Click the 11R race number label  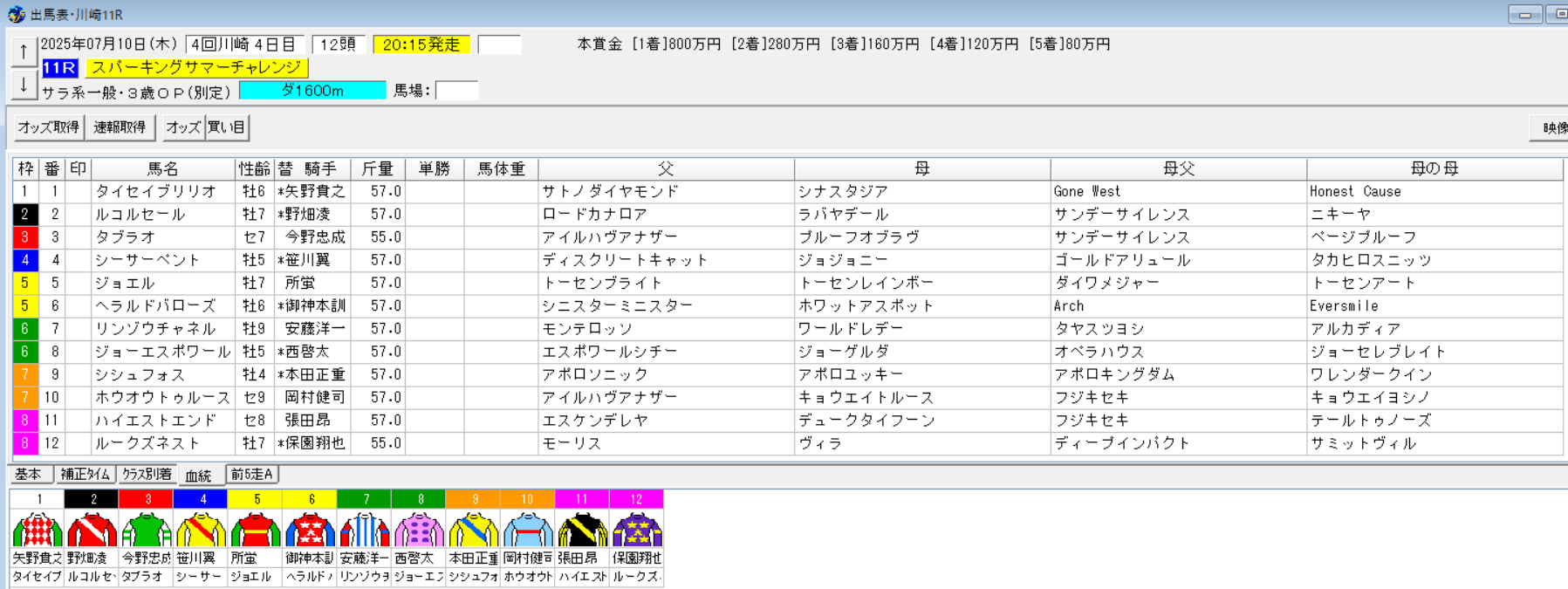pos(60,68)
